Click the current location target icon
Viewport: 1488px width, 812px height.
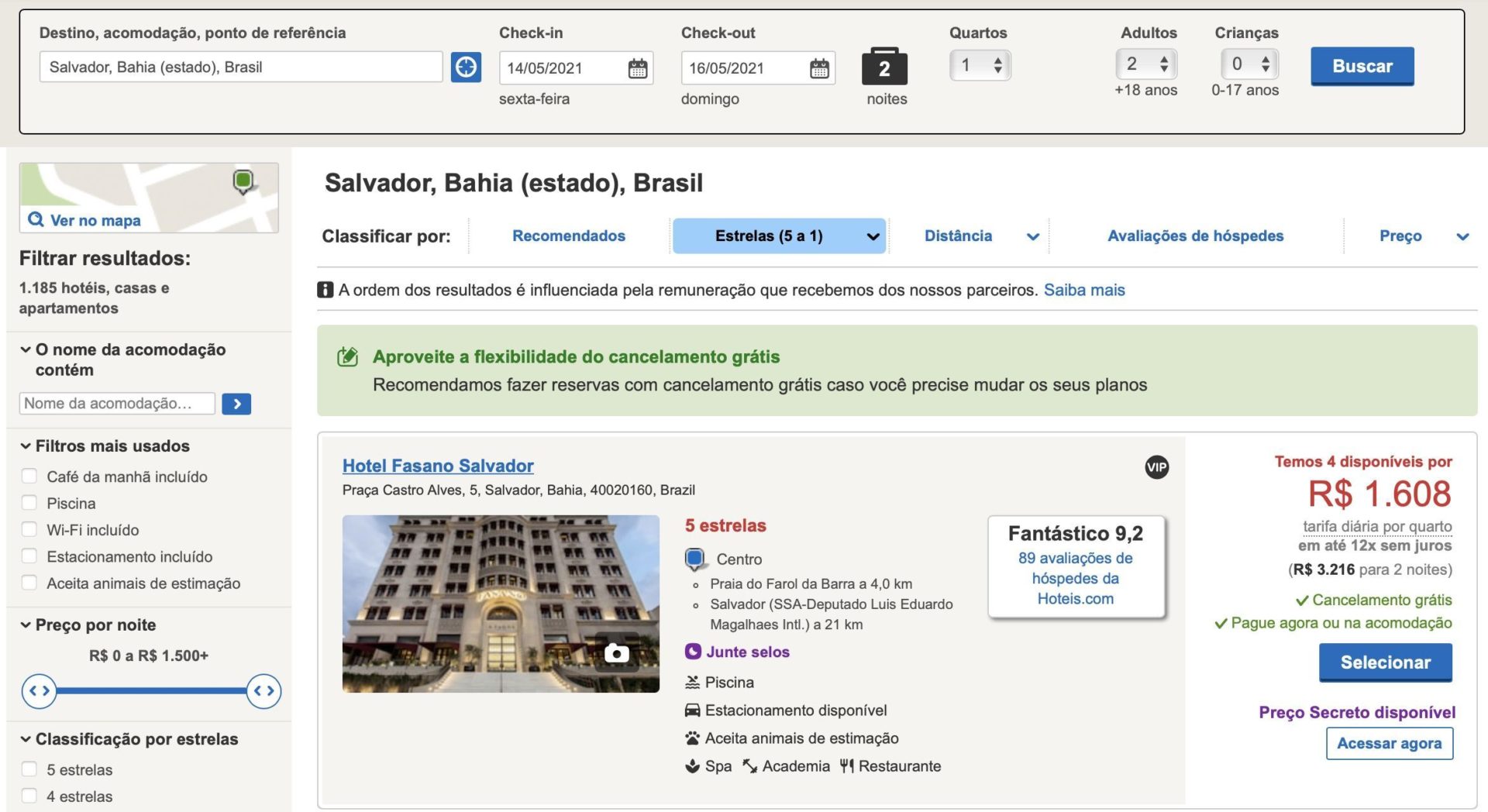(x=466, y=67)
